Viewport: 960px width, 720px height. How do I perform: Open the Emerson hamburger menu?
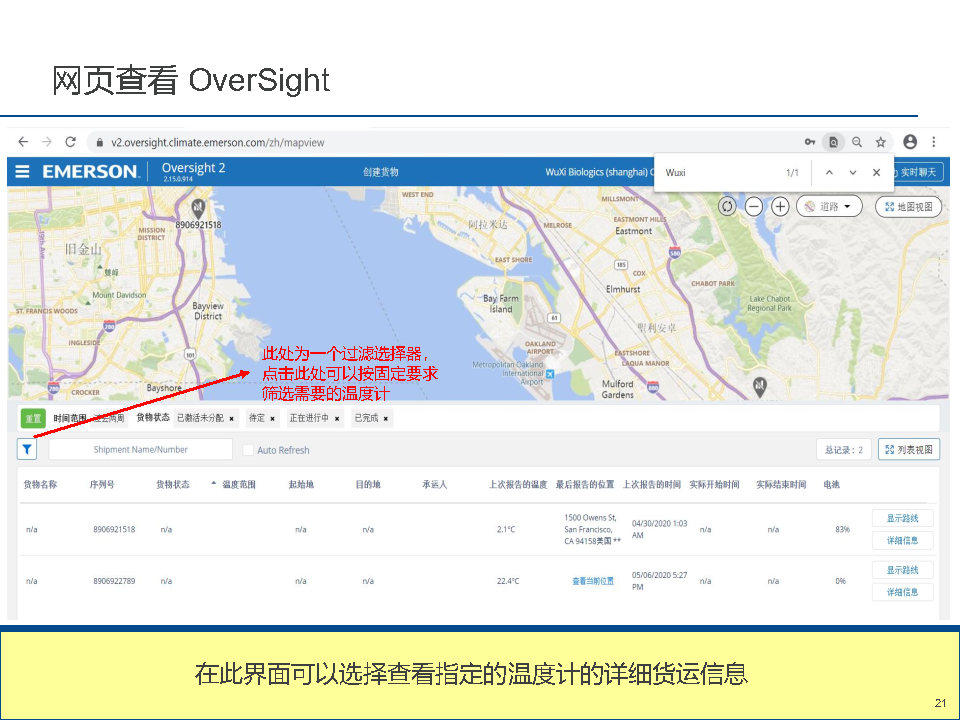click(x=22, y=171)
